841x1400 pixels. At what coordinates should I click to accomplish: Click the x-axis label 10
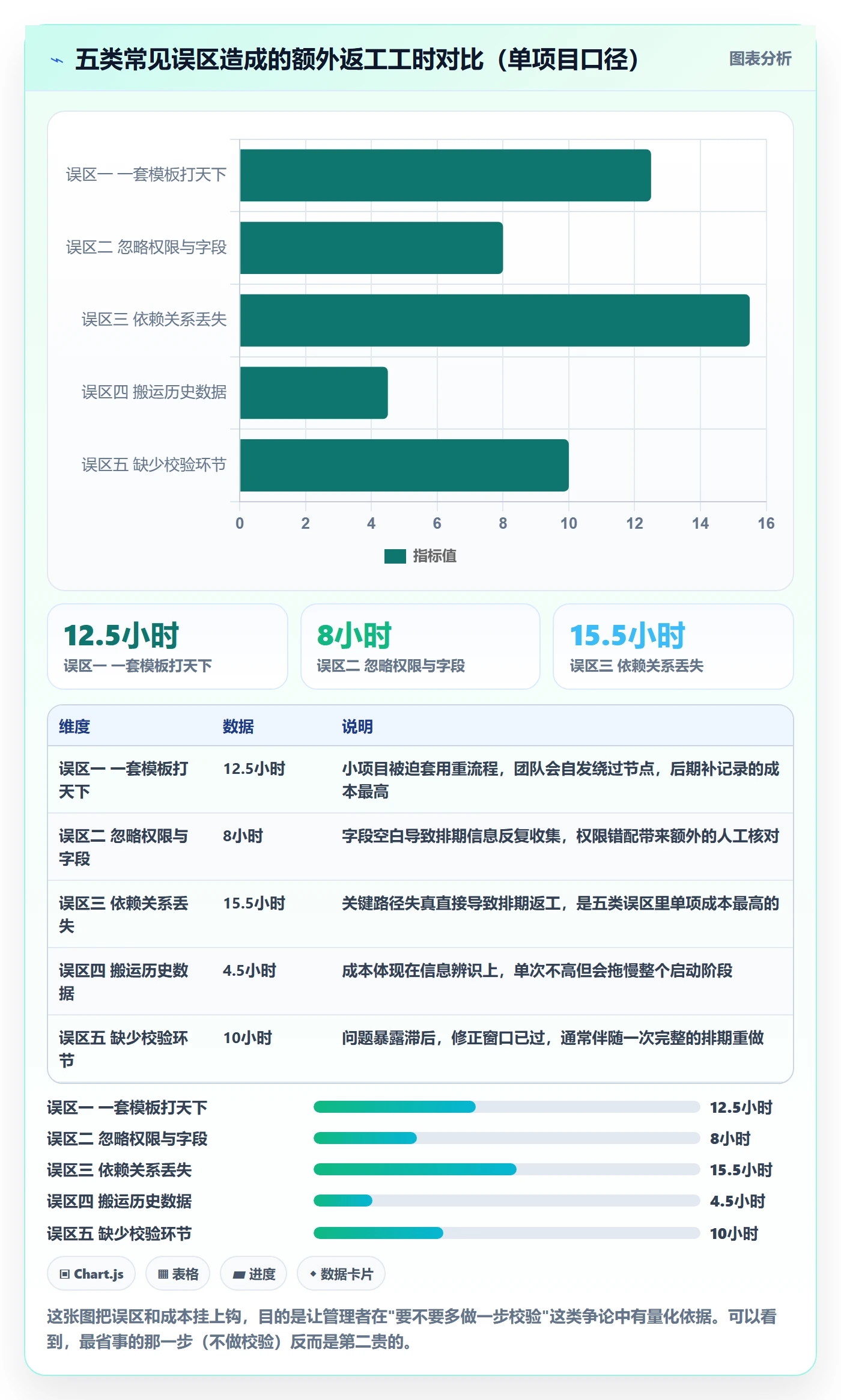pos(568,524)
